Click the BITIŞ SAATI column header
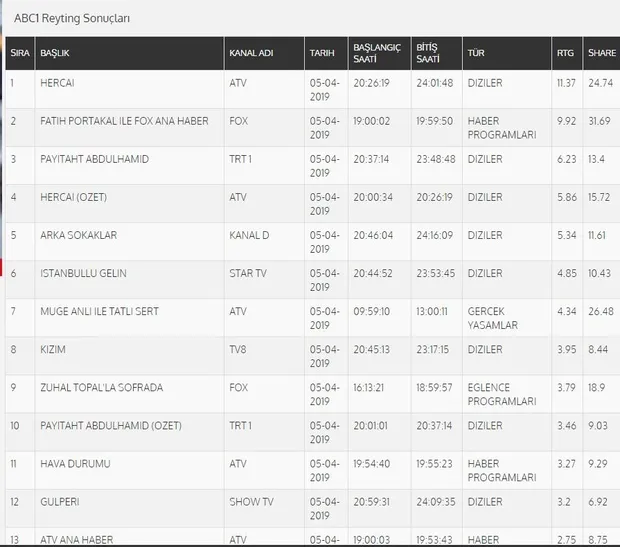 click(428, 51)
